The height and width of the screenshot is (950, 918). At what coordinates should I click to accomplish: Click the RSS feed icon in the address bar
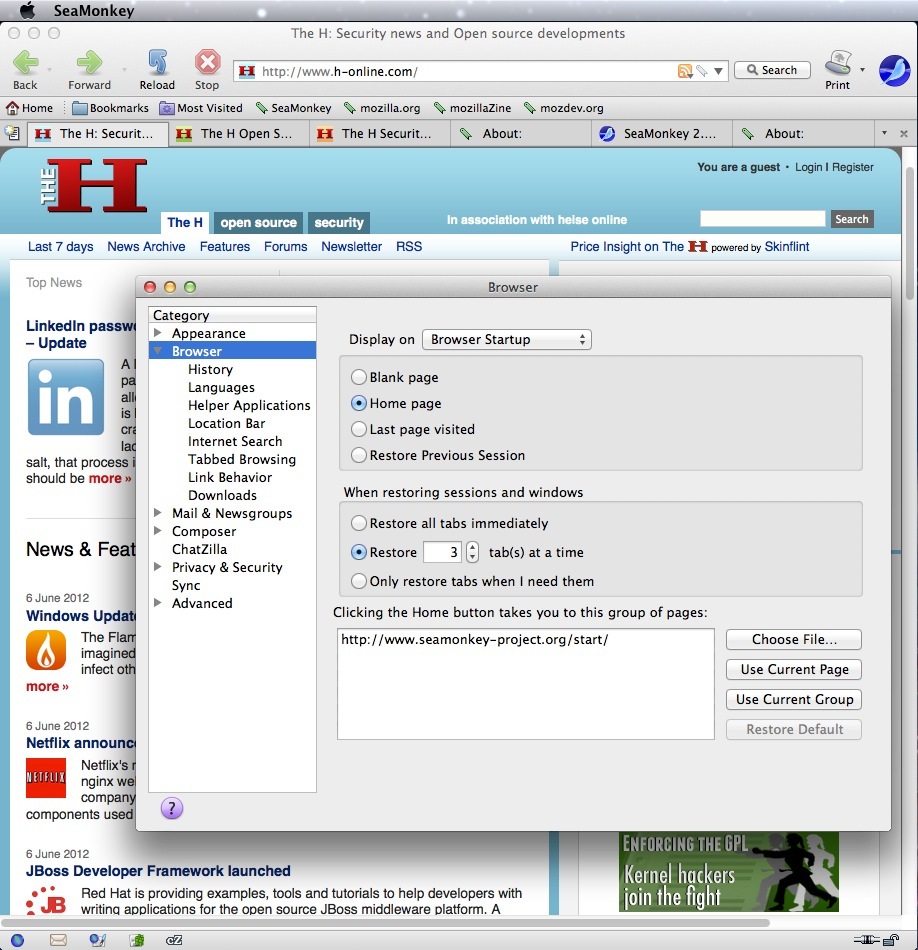[685, 71]
